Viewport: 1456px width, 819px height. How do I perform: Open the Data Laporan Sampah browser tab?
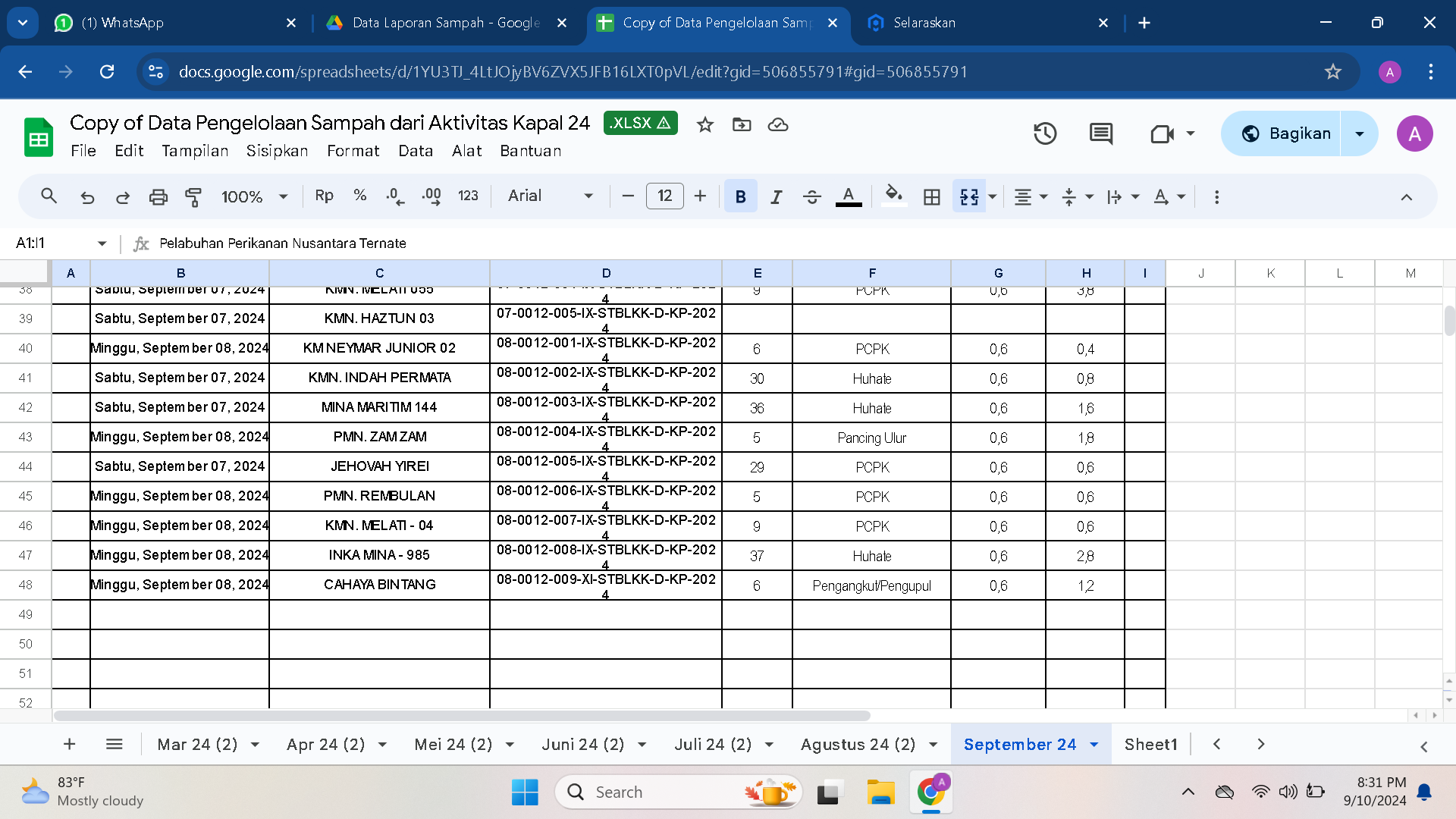click(x=446, y=23)
